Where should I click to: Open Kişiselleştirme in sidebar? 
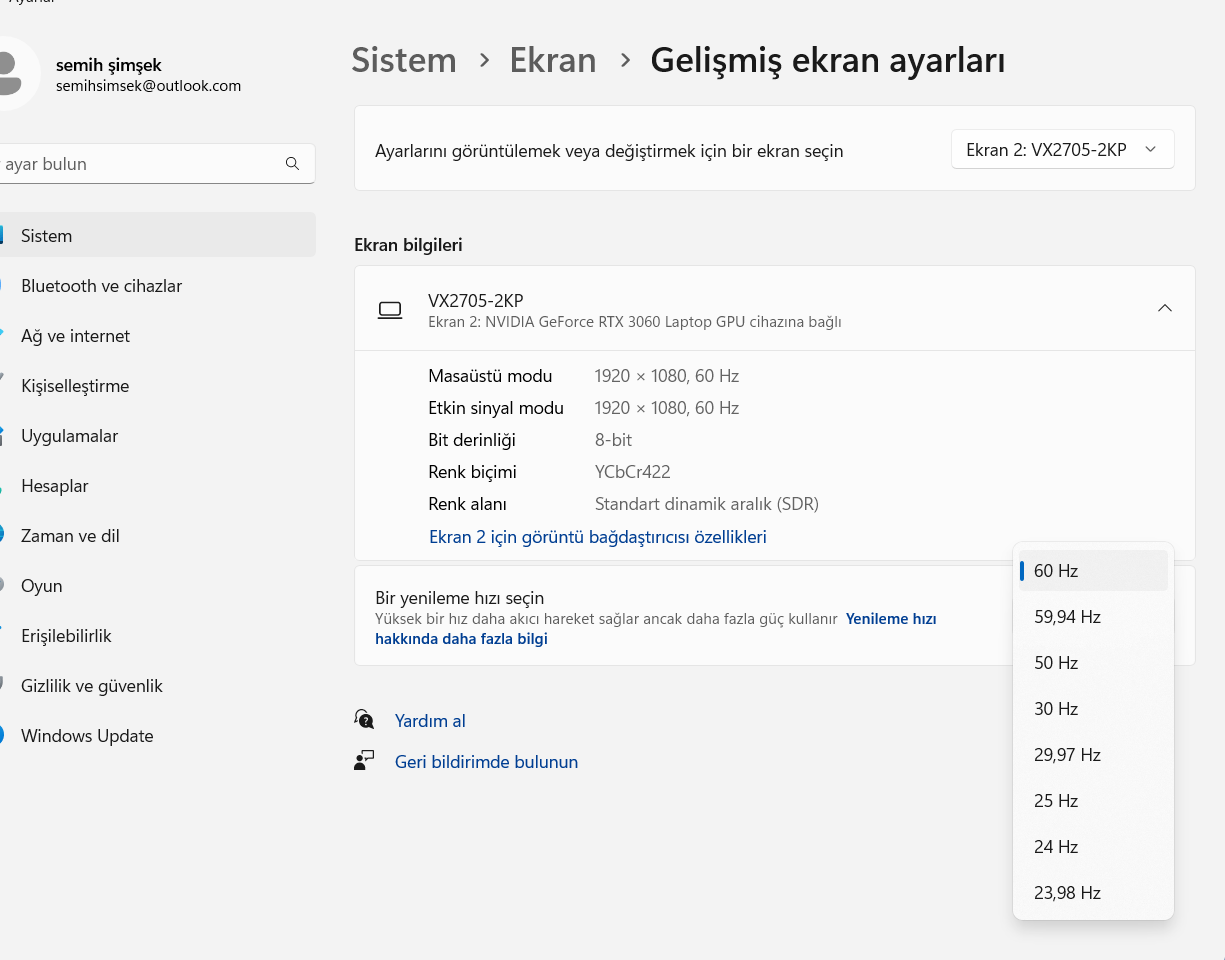(75, 386)
